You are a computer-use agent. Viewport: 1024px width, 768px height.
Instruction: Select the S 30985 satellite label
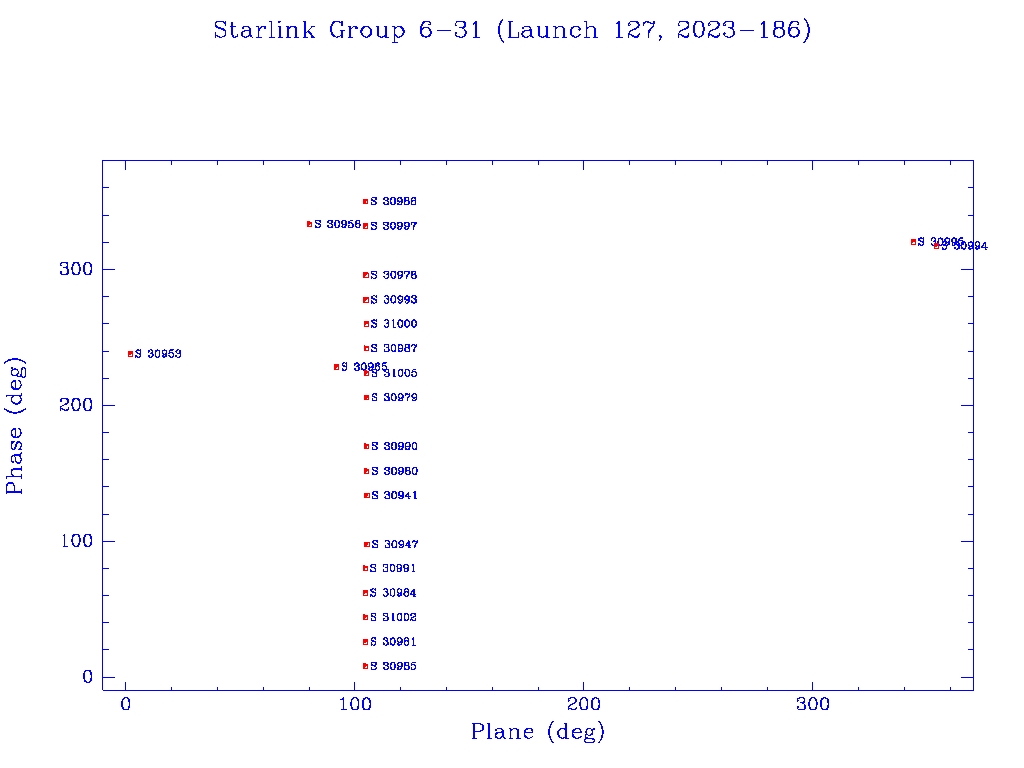pos(392,666)
